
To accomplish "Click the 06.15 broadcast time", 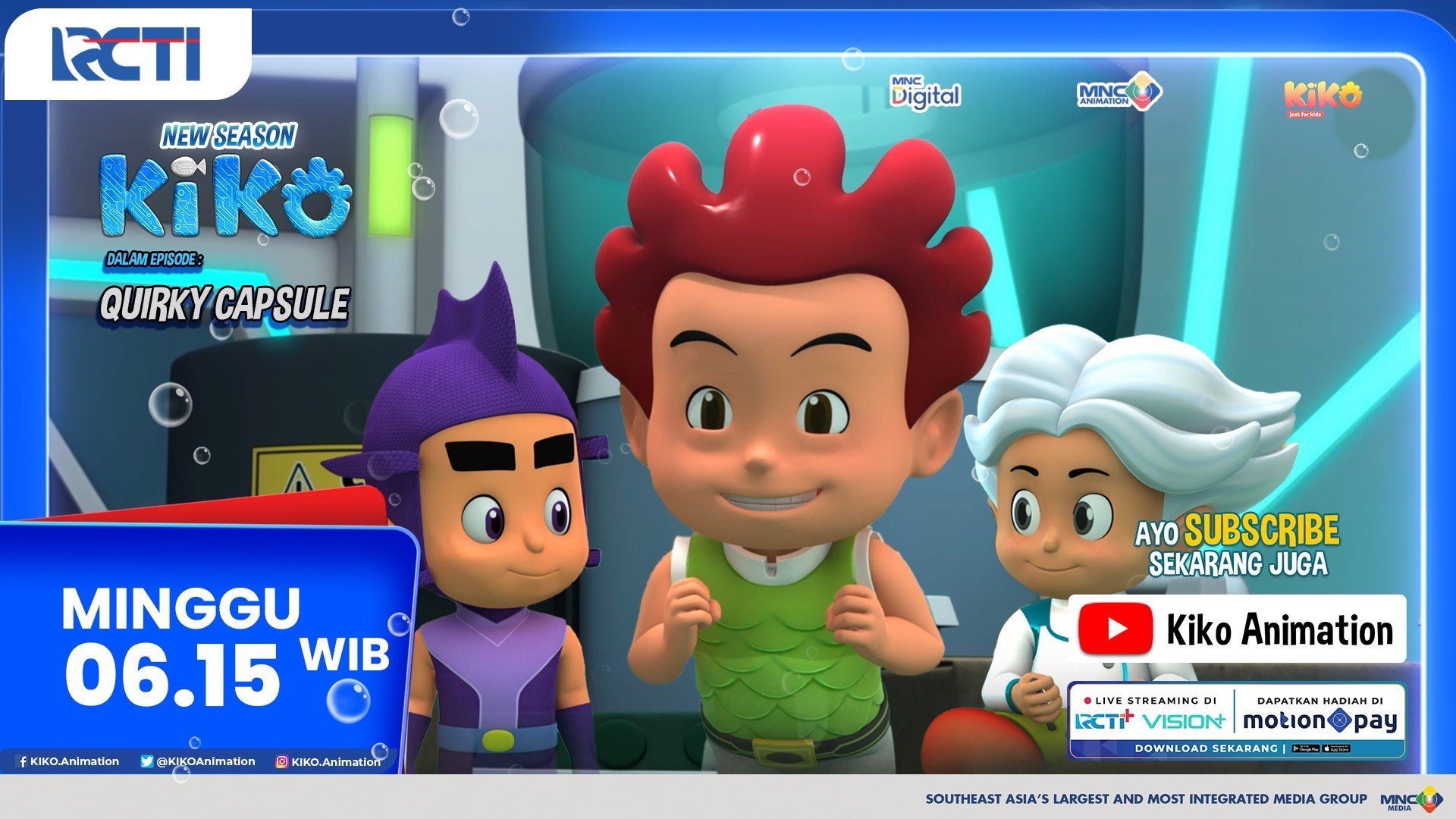I will click(x=173, y=675).
